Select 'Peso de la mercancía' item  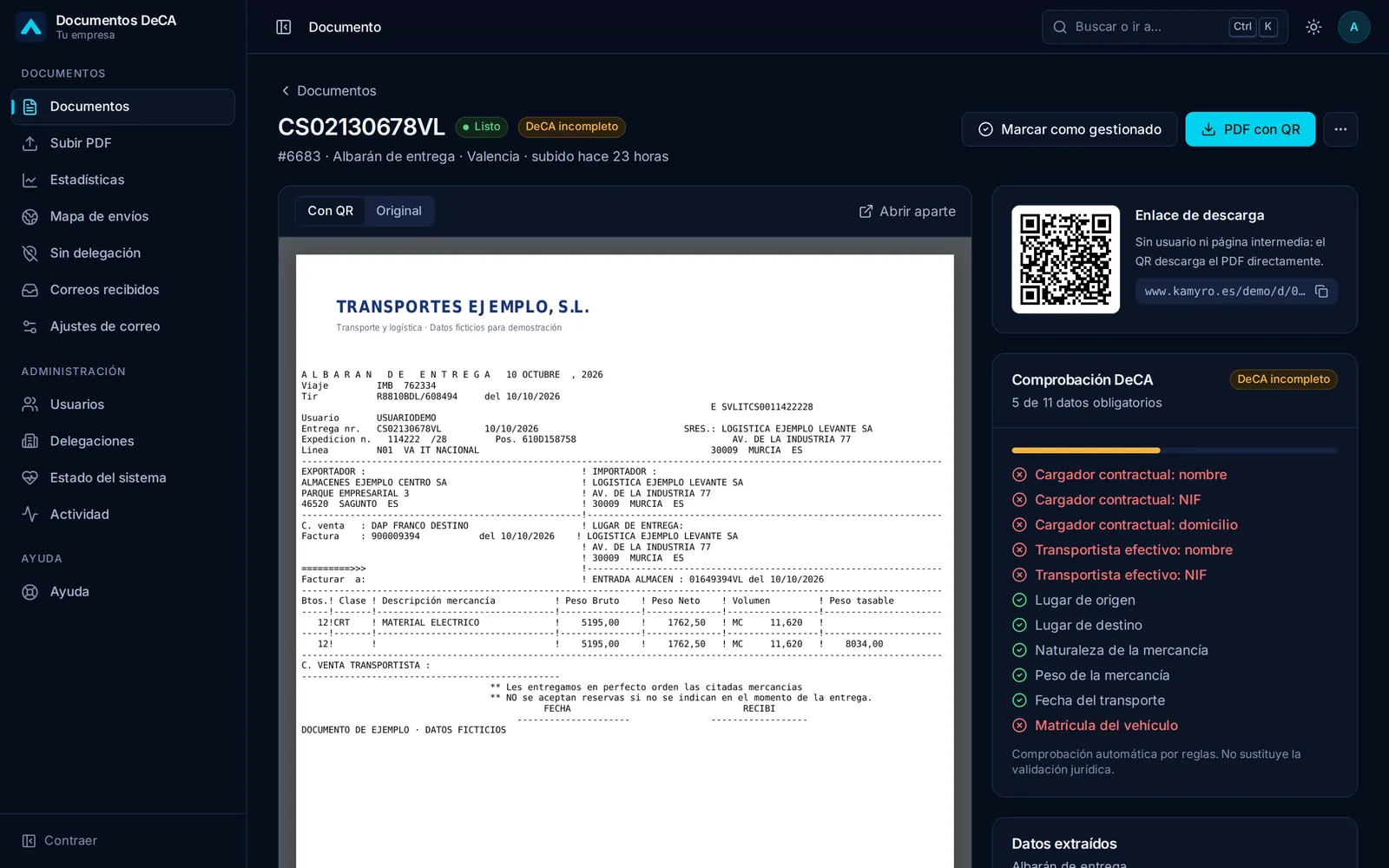click(1090, 675)
